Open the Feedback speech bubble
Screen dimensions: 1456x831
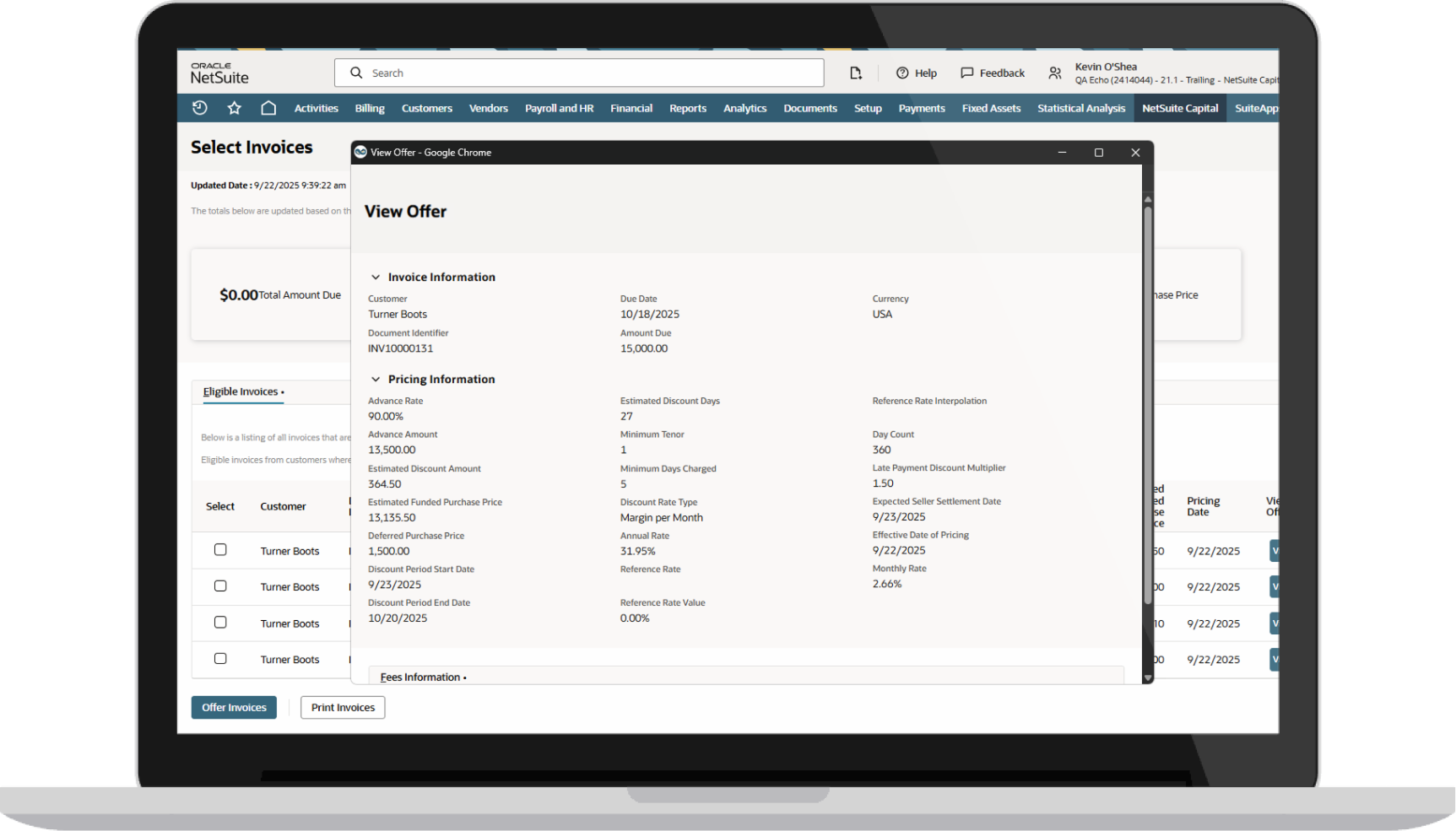click(993, 73)
